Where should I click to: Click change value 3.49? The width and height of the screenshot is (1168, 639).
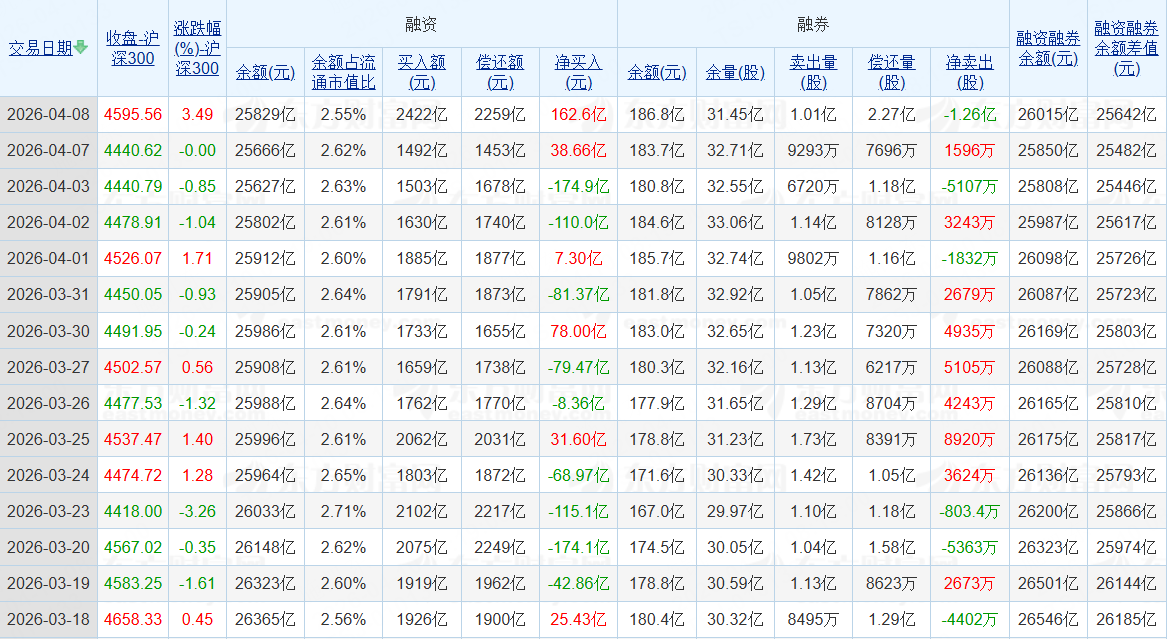(197, 115)
